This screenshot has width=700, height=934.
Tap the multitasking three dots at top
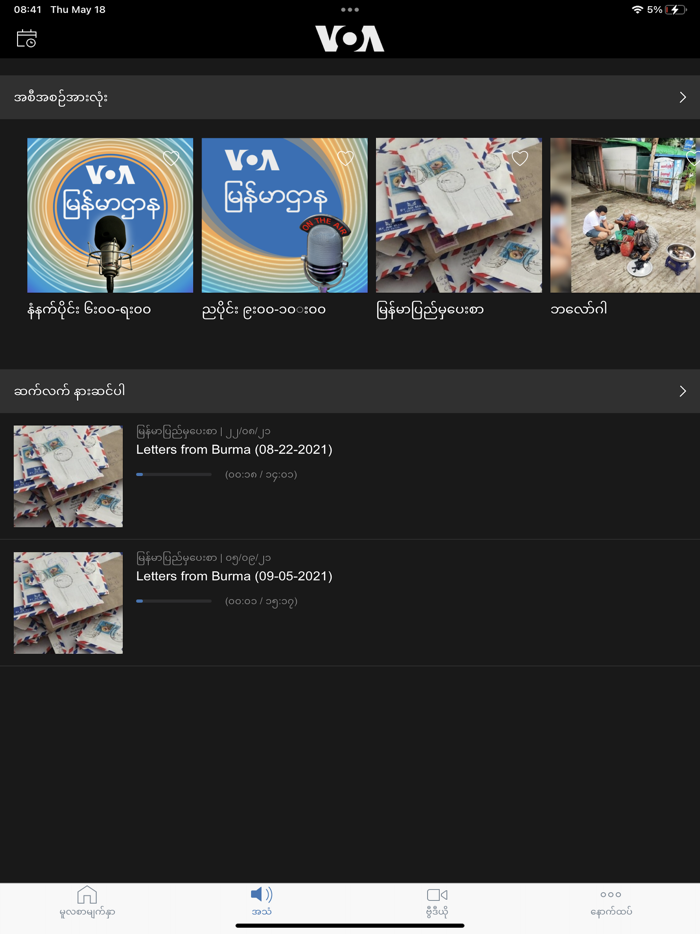coord(350,10)
